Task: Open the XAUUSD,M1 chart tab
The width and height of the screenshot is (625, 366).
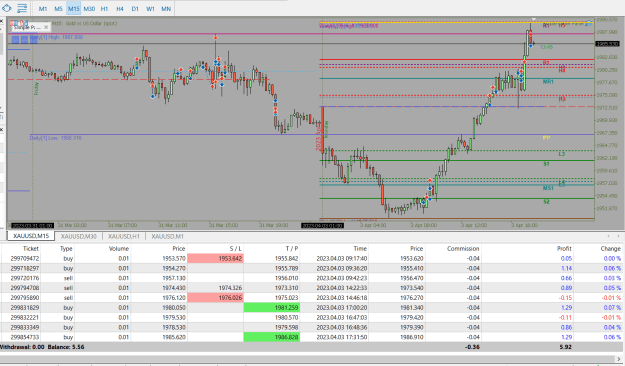Action: coord(167,236)
